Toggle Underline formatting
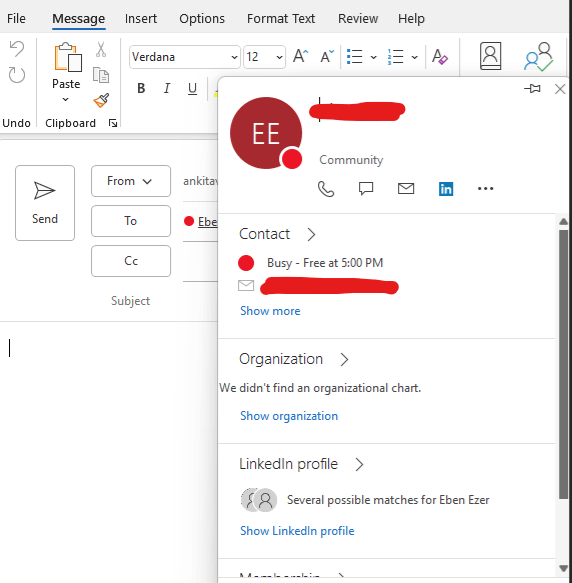This screenshot has height=583, width=572. (x=192, y=88)
